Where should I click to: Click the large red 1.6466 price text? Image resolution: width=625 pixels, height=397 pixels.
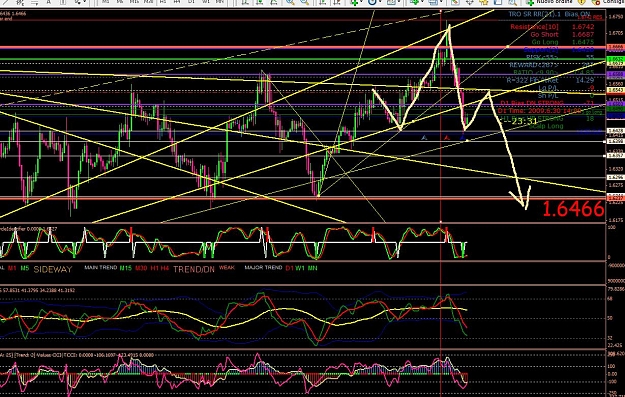point(573,209)
